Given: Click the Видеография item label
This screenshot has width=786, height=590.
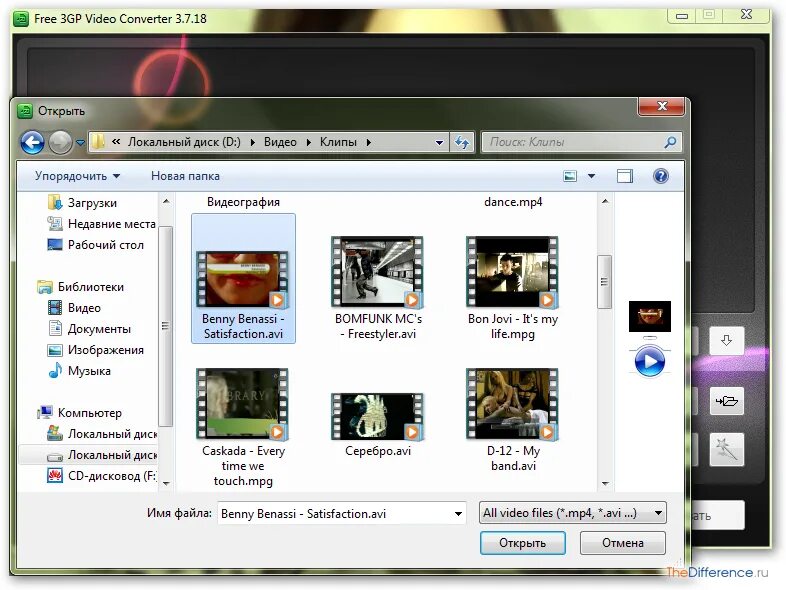Looking at the screenshot, I should click(243, 202).
